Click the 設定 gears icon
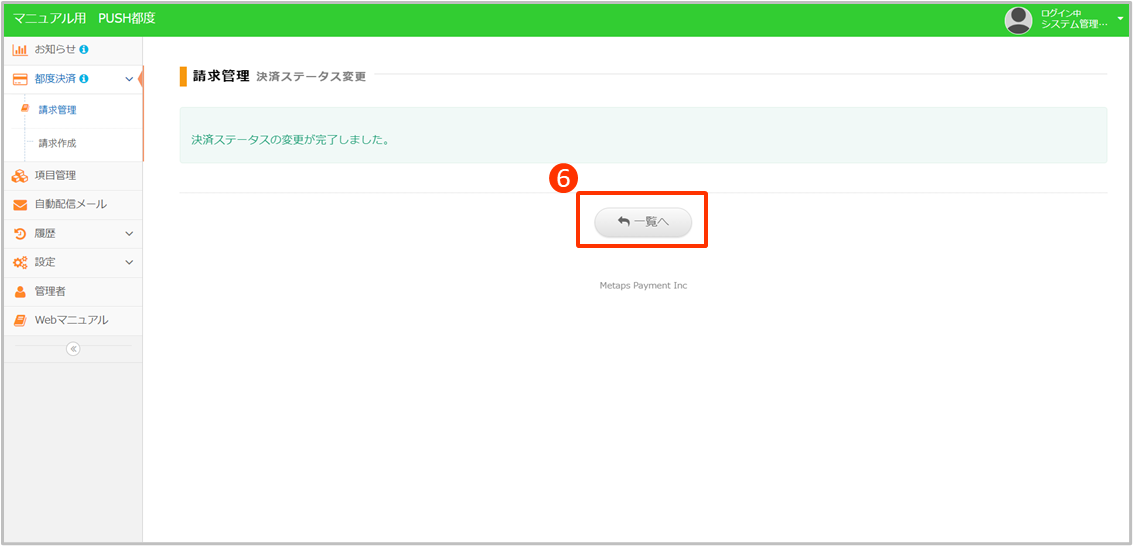Viewport: 1133px width, 546px height. pos(20,262)
